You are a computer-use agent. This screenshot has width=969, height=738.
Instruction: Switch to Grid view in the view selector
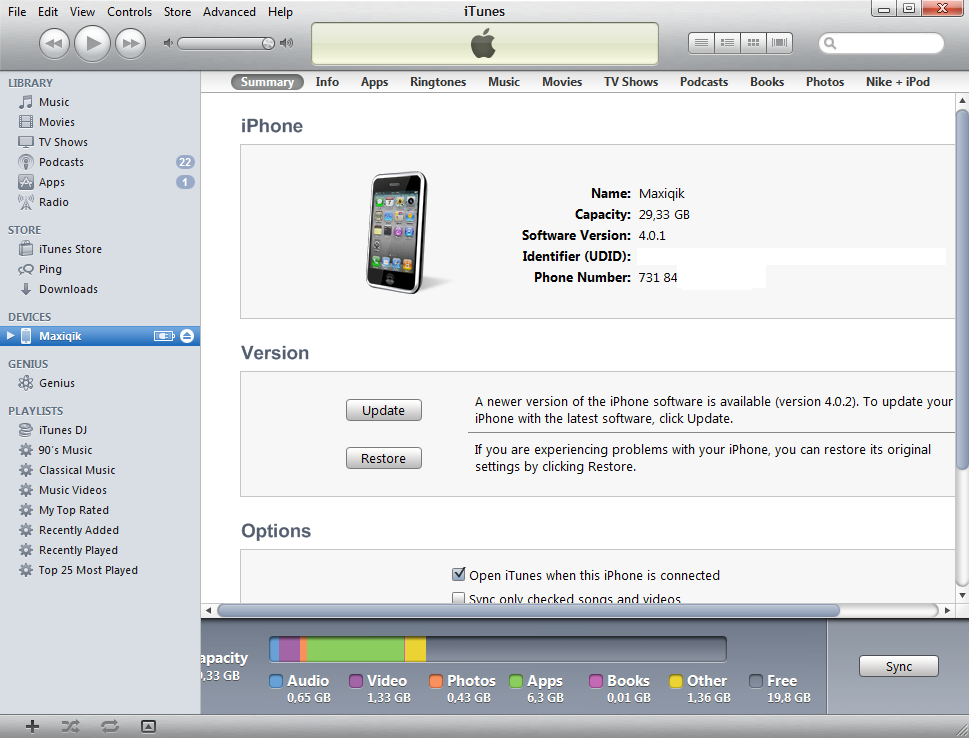point(753,42)
